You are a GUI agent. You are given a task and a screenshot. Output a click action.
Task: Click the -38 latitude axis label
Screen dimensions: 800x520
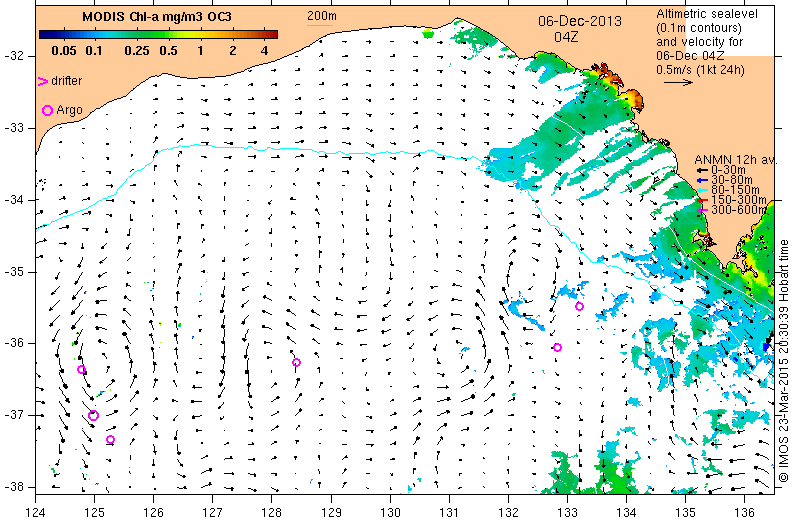pyautogui.click(x=14, y=487)
